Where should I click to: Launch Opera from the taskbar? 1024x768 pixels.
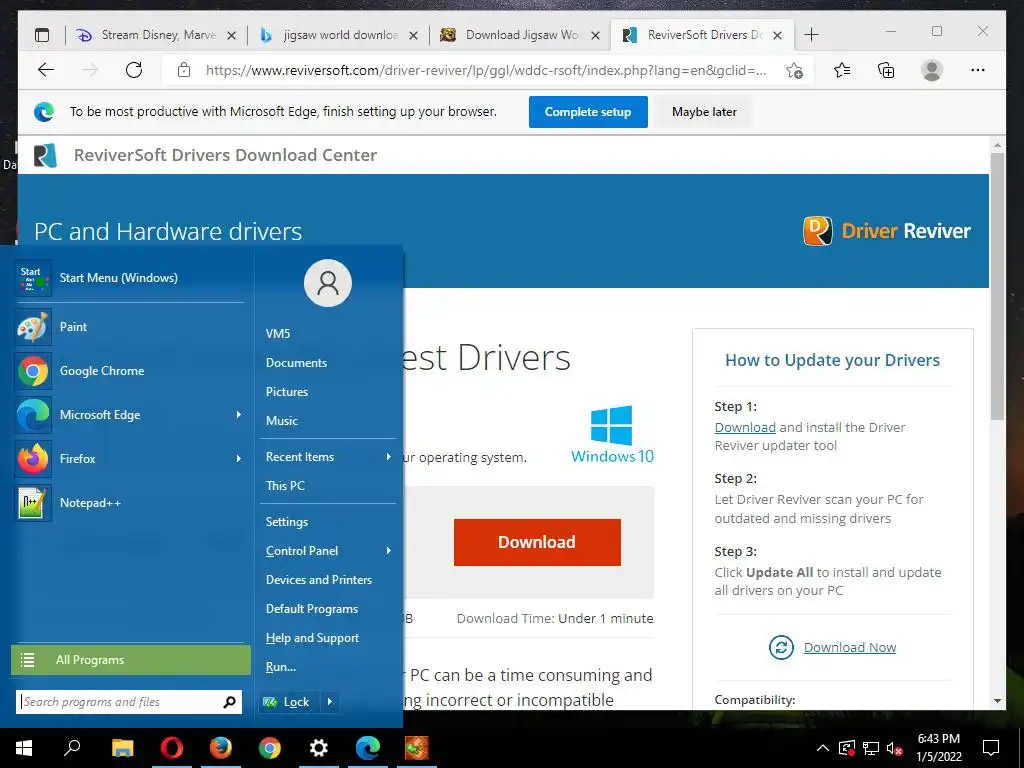click(172, 748)
